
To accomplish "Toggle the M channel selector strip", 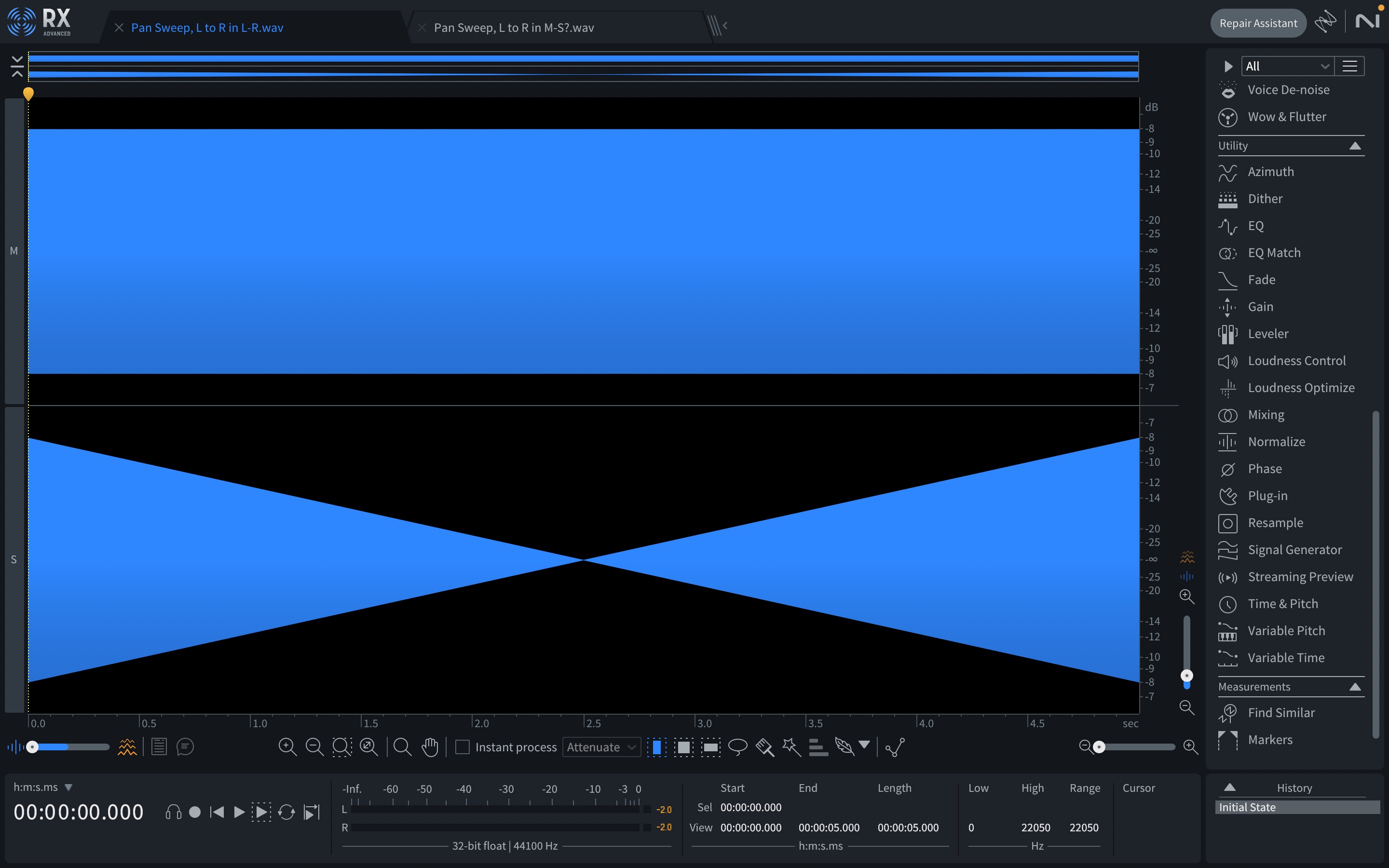I will point(14,251).
